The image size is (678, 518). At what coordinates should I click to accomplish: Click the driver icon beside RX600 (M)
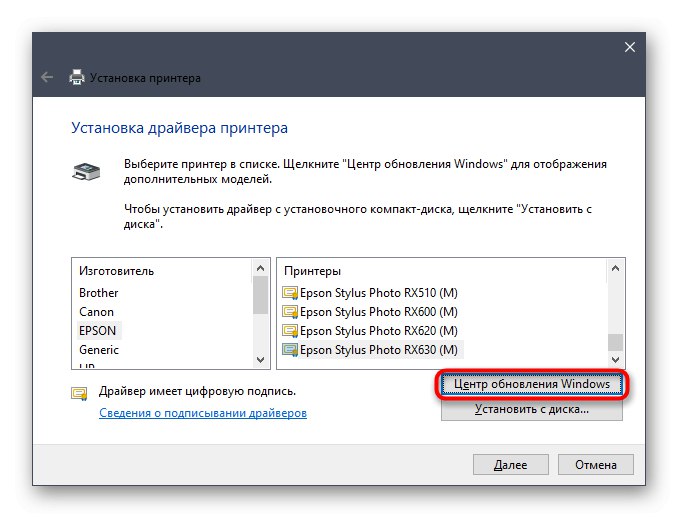(290, 312)
